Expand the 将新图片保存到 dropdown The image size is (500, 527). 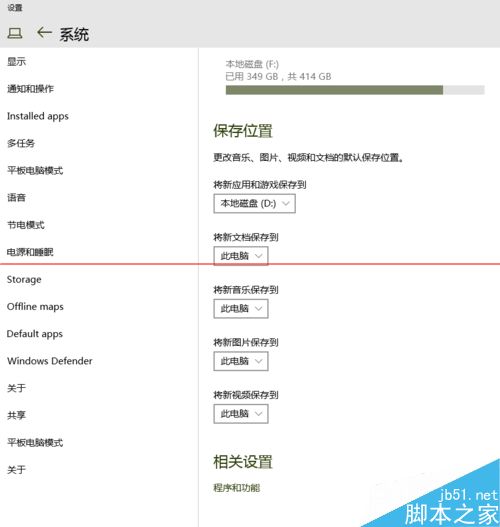(241, 361)
